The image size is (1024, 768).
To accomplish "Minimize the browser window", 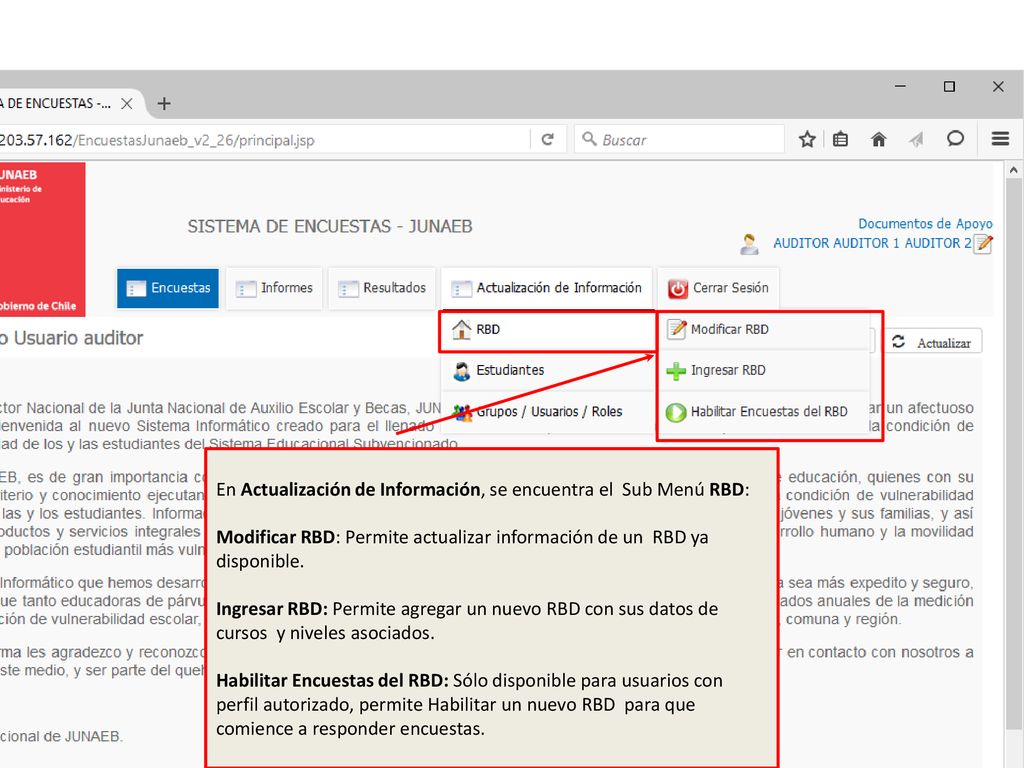I will [x=900, y=86].
